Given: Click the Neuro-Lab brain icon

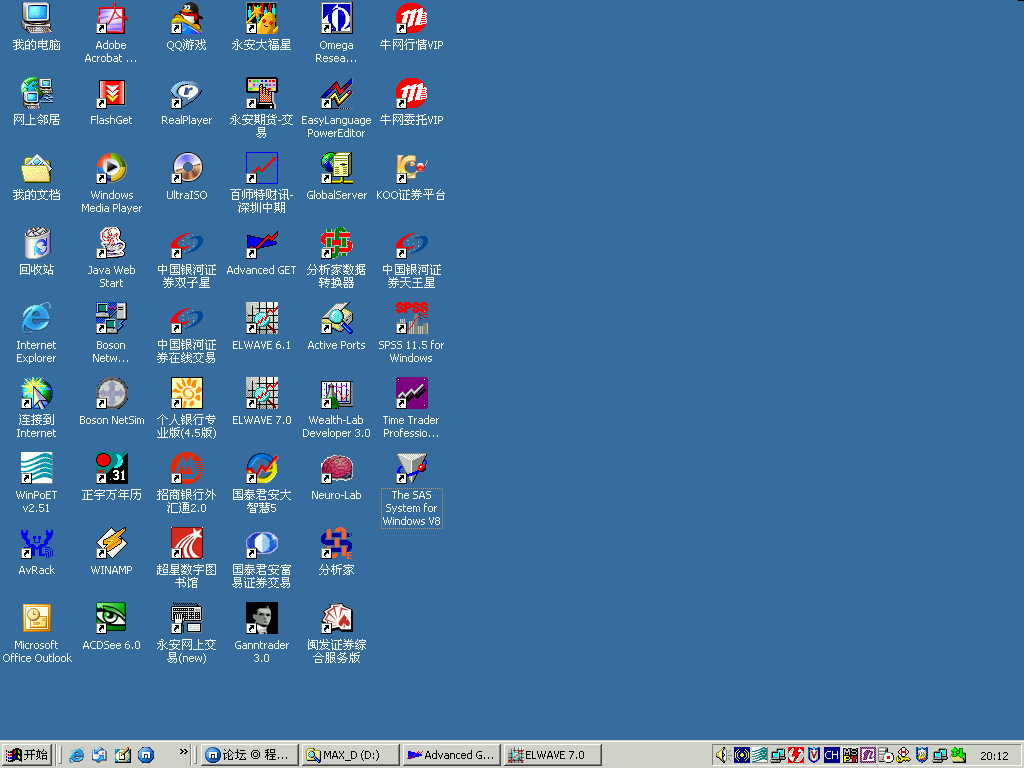Looking at the screenshot, I should [x=336, y=469].
